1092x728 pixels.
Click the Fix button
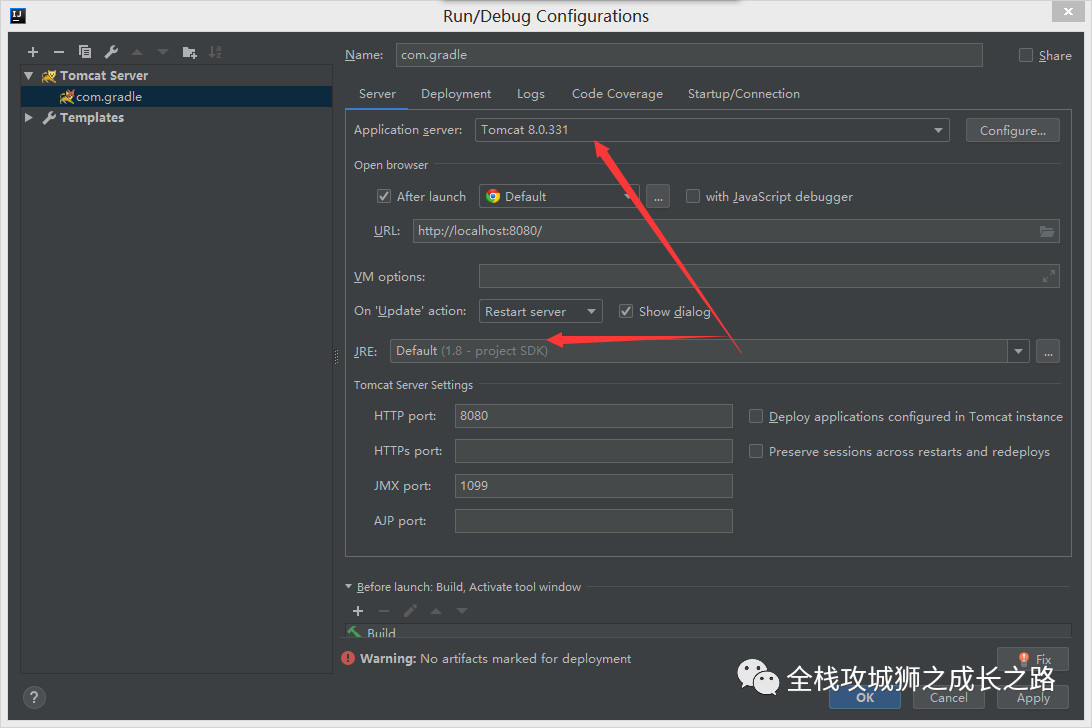coord(1034,658)
